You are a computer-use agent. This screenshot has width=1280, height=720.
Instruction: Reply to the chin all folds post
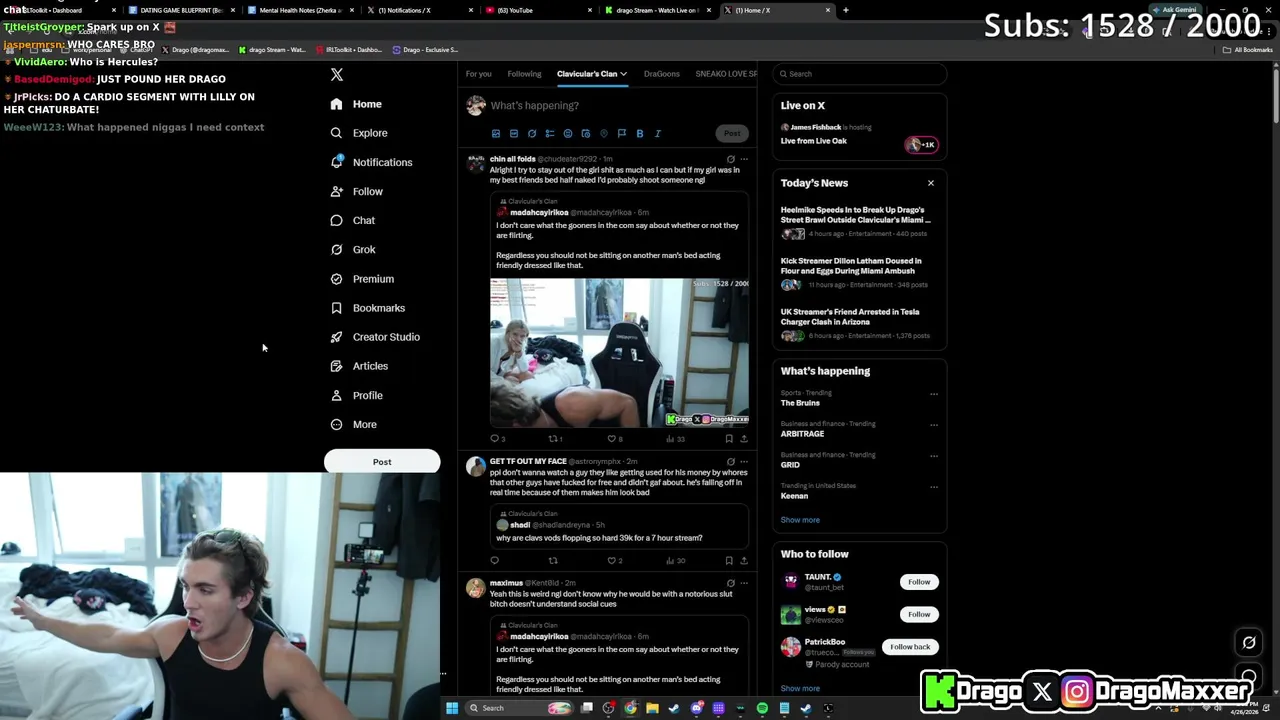[x=494, y=438]
